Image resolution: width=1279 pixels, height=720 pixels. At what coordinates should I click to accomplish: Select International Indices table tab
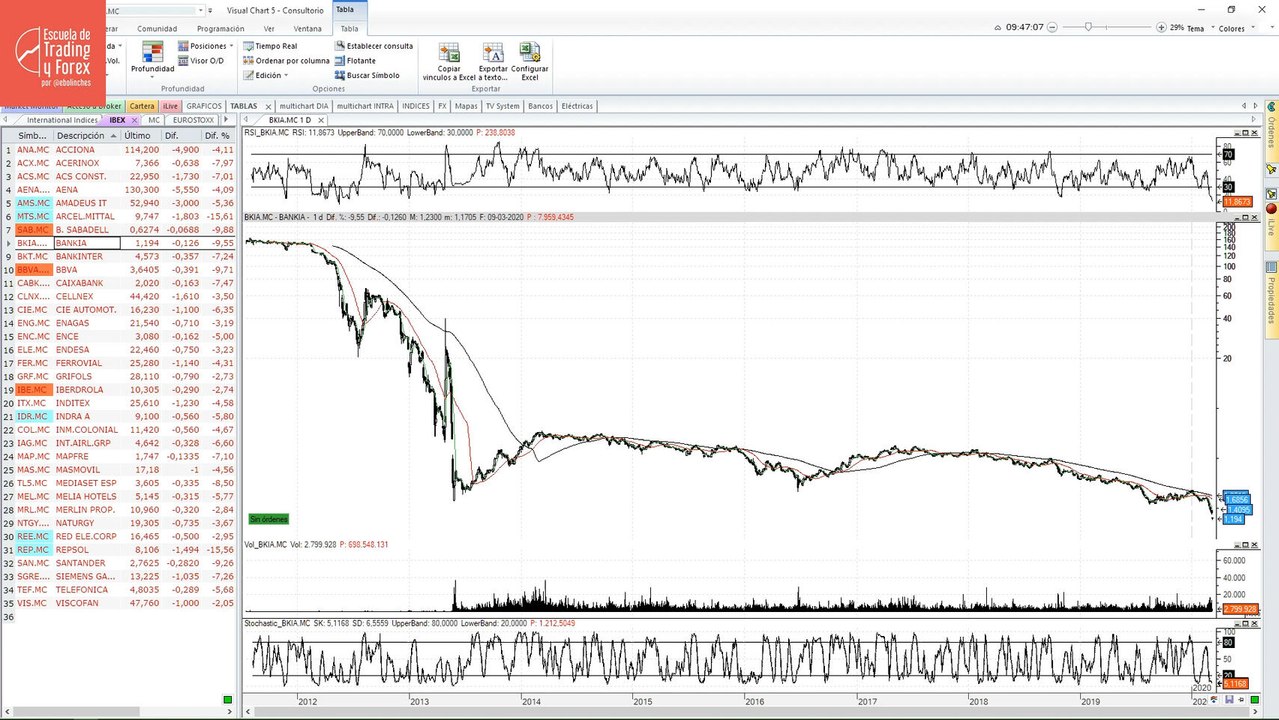pyautogui.click(x=62, y=120)
